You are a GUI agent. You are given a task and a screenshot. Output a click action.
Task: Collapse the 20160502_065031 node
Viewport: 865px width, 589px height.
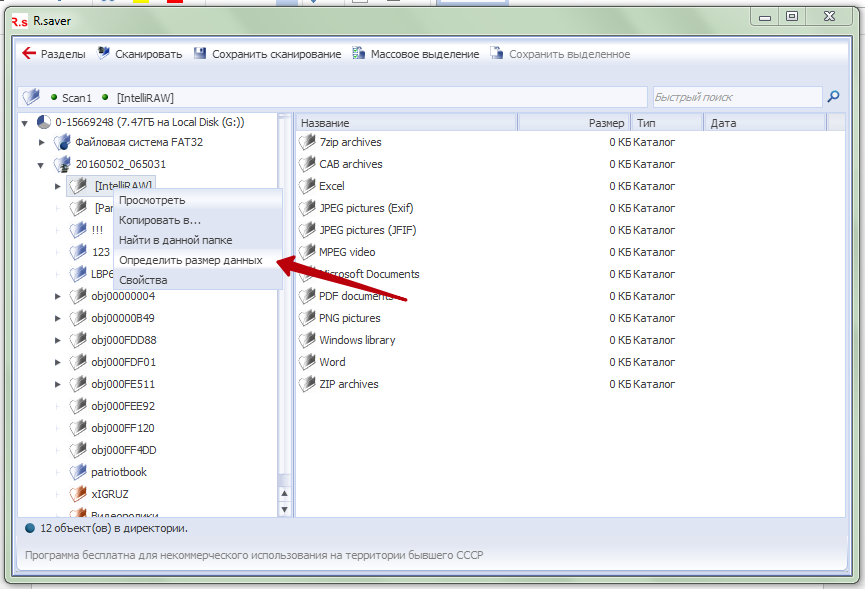pyautogui.click(x=40, y=165)
